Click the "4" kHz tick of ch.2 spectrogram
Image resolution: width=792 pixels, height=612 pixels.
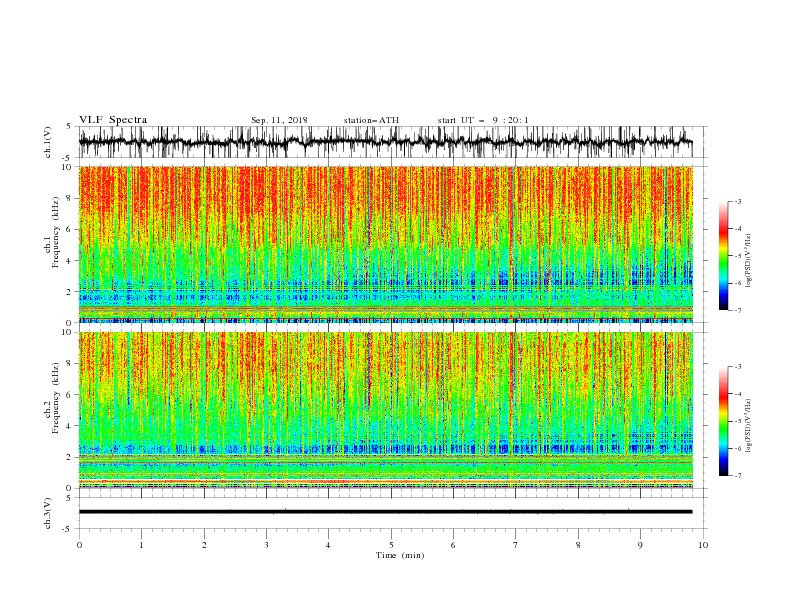70,426
